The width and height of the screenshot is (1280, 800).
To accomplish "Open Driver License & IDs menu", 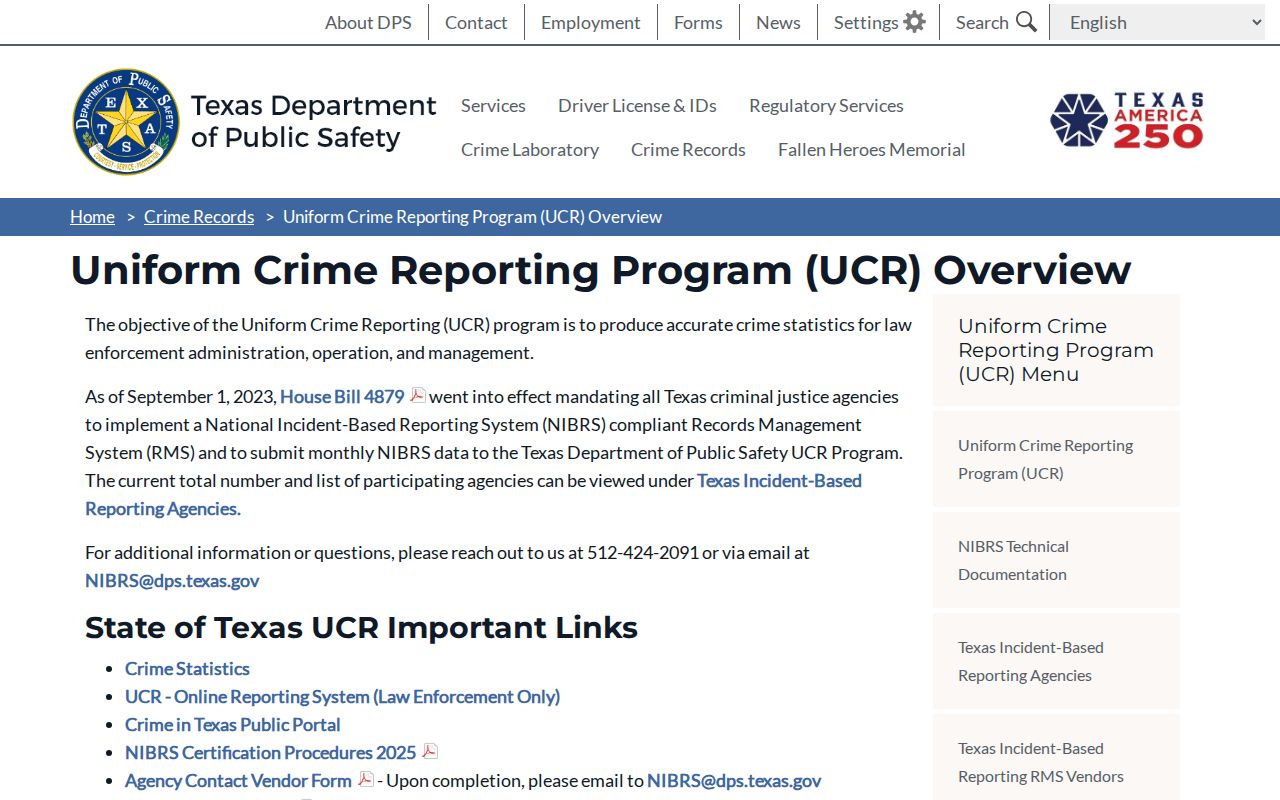I will tap(637, 105).
